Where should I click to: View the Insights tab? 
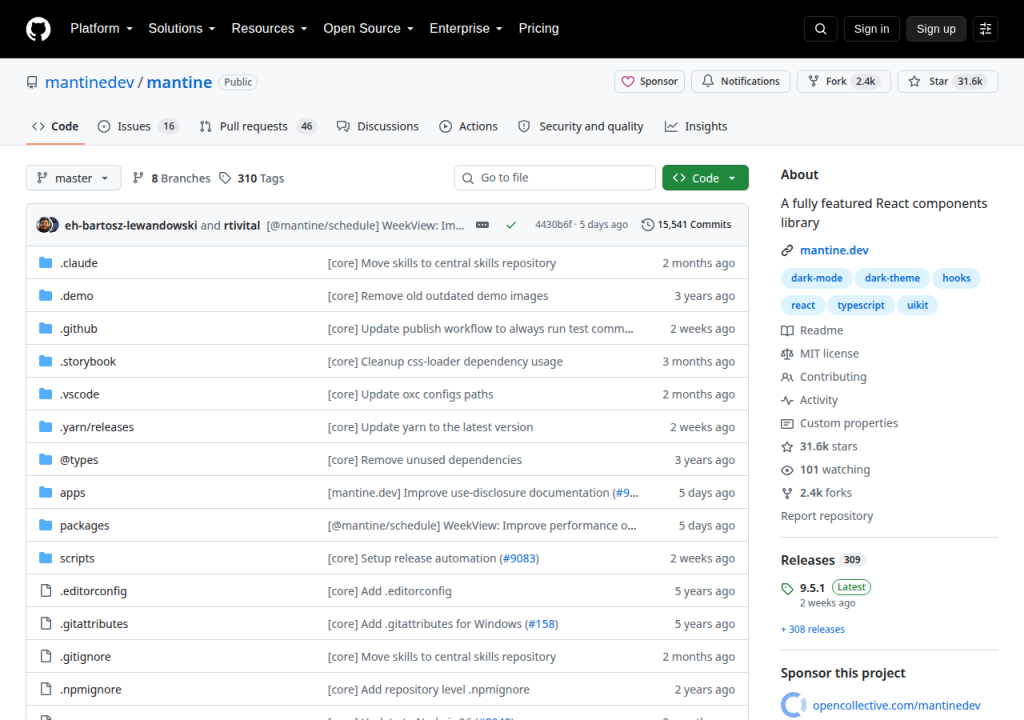coord(696,127)
